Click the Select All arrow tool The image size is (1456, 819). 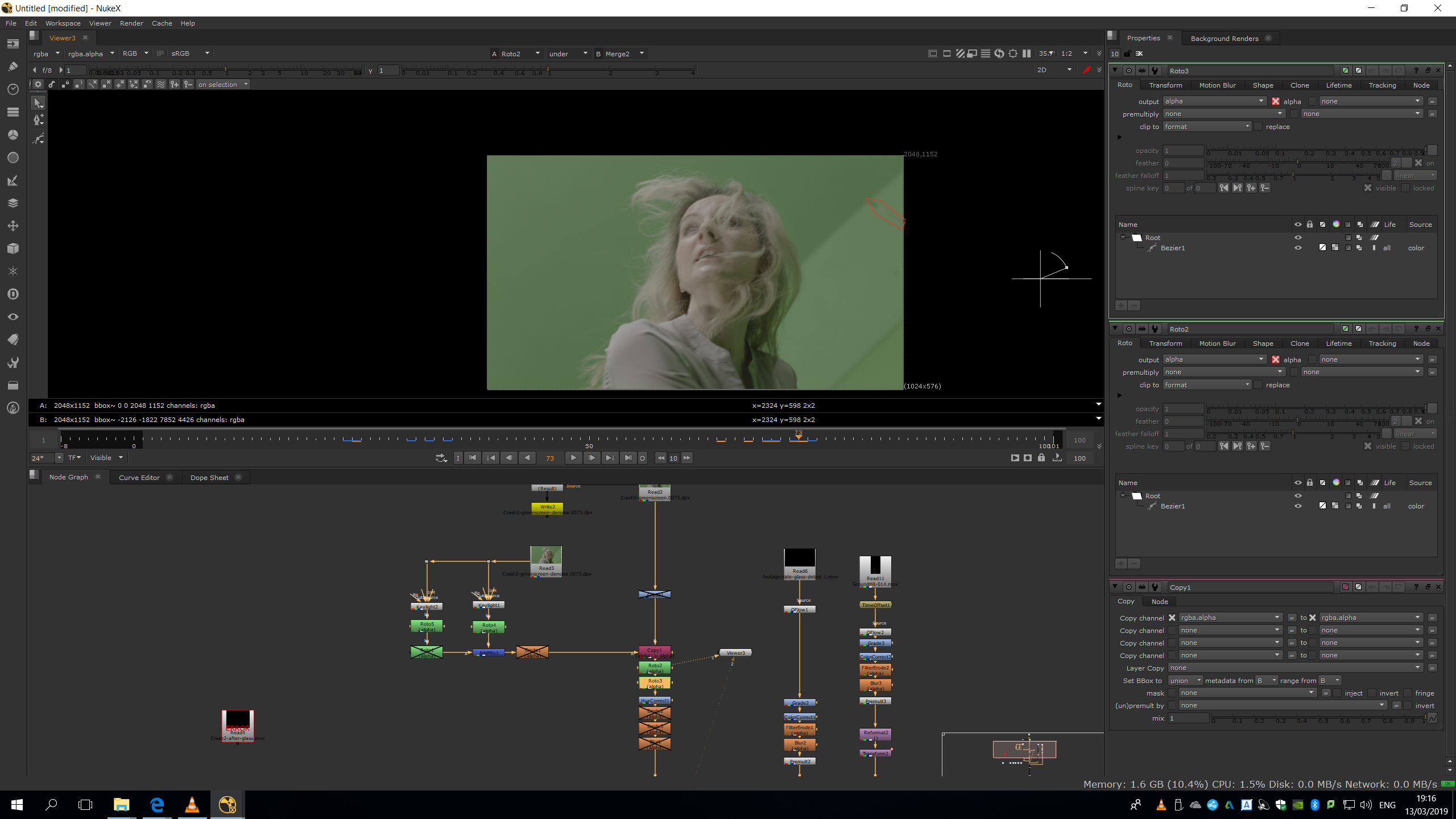[x=38, y=103]
